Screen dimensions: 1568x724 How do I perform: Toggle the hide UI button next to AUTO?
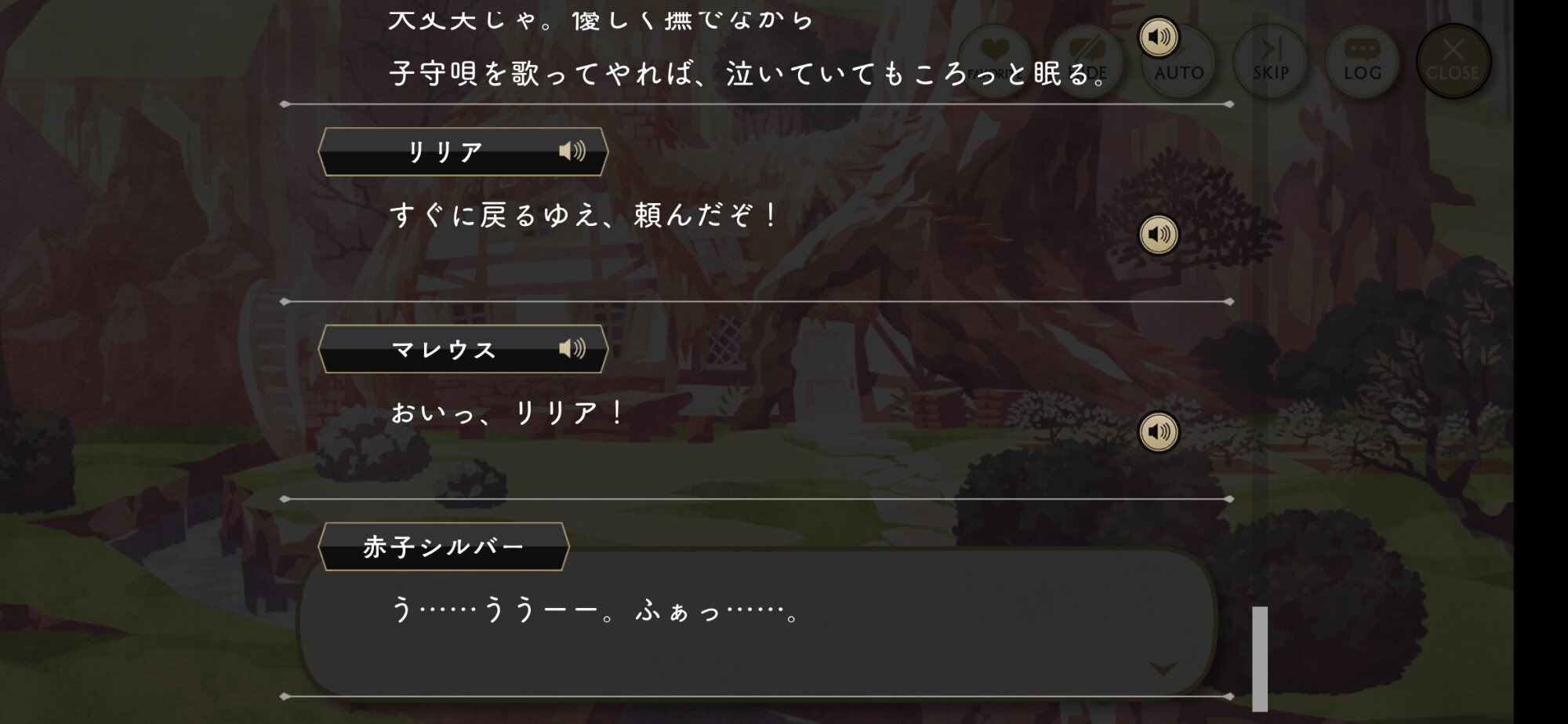click(x=1087, y=61)
